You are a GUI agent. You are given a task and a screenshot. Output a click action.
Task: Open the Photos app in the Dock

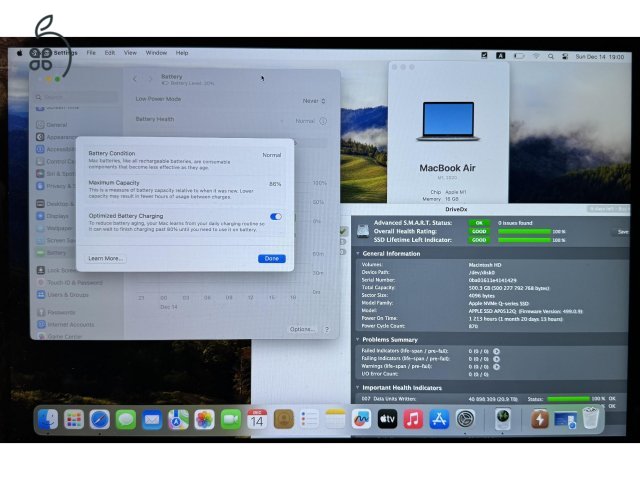204,419
